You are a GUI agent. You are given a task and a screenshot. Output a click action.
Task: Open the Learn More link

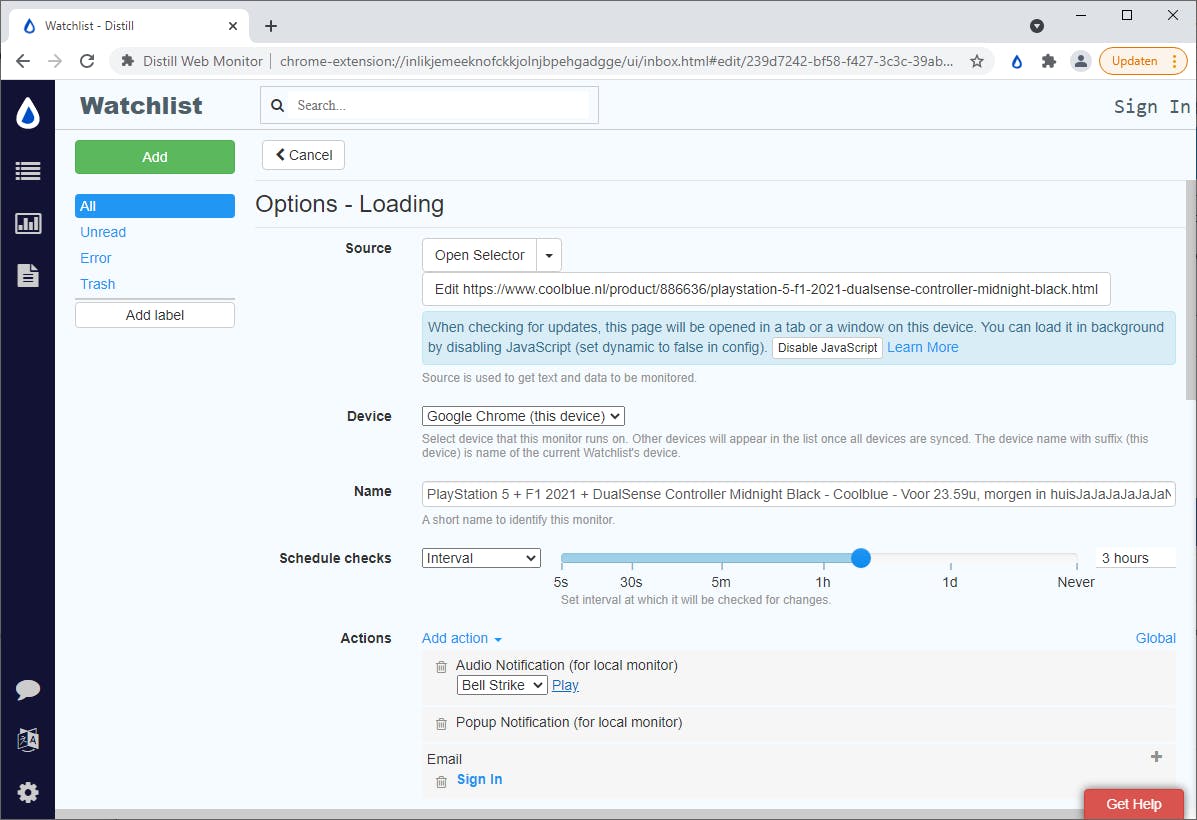click(x=922, y=347)
